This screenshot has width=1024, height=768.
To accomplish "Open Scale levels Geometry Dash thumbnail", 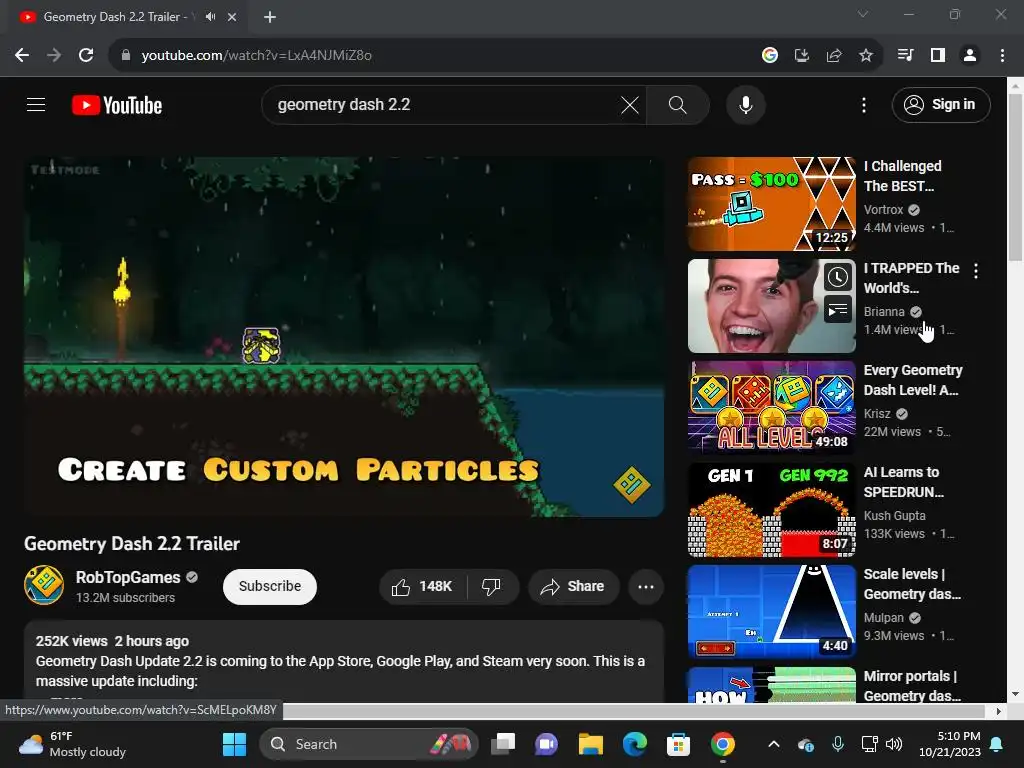I will (772, 611).
